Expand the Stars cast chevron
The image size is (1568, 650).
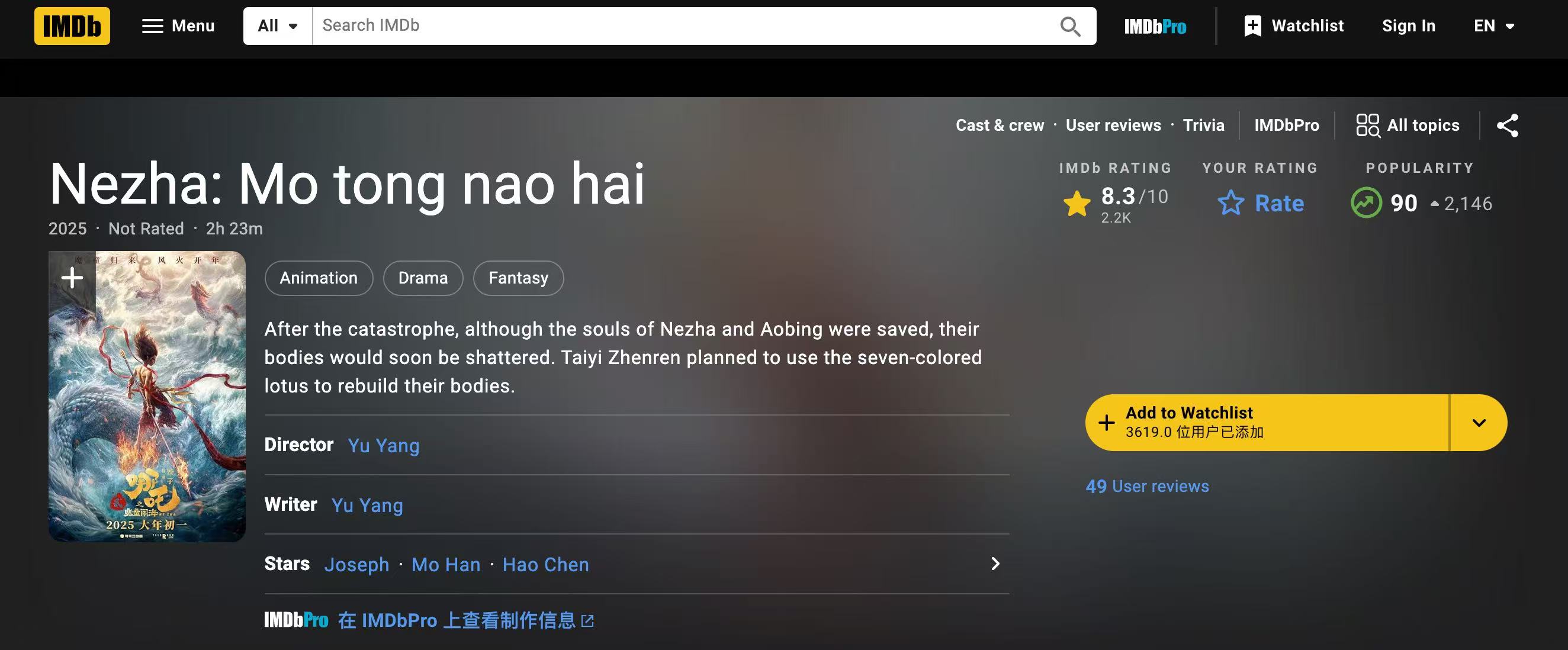[x=995, y=564]
